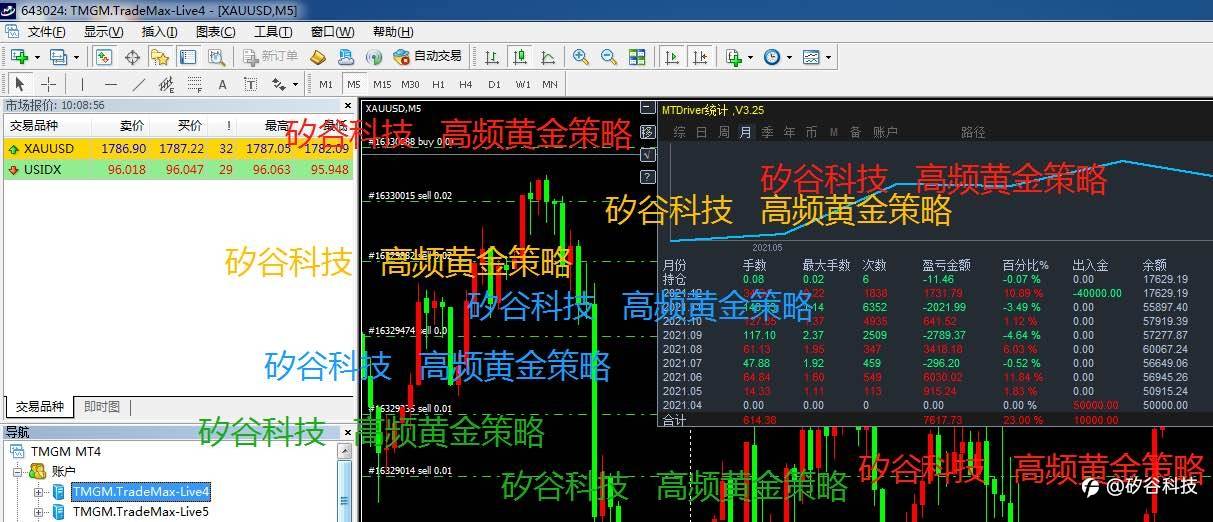Select the cursor arrow tool
The height and width of the screenshot is (522, 1213).
pos(20,84)
